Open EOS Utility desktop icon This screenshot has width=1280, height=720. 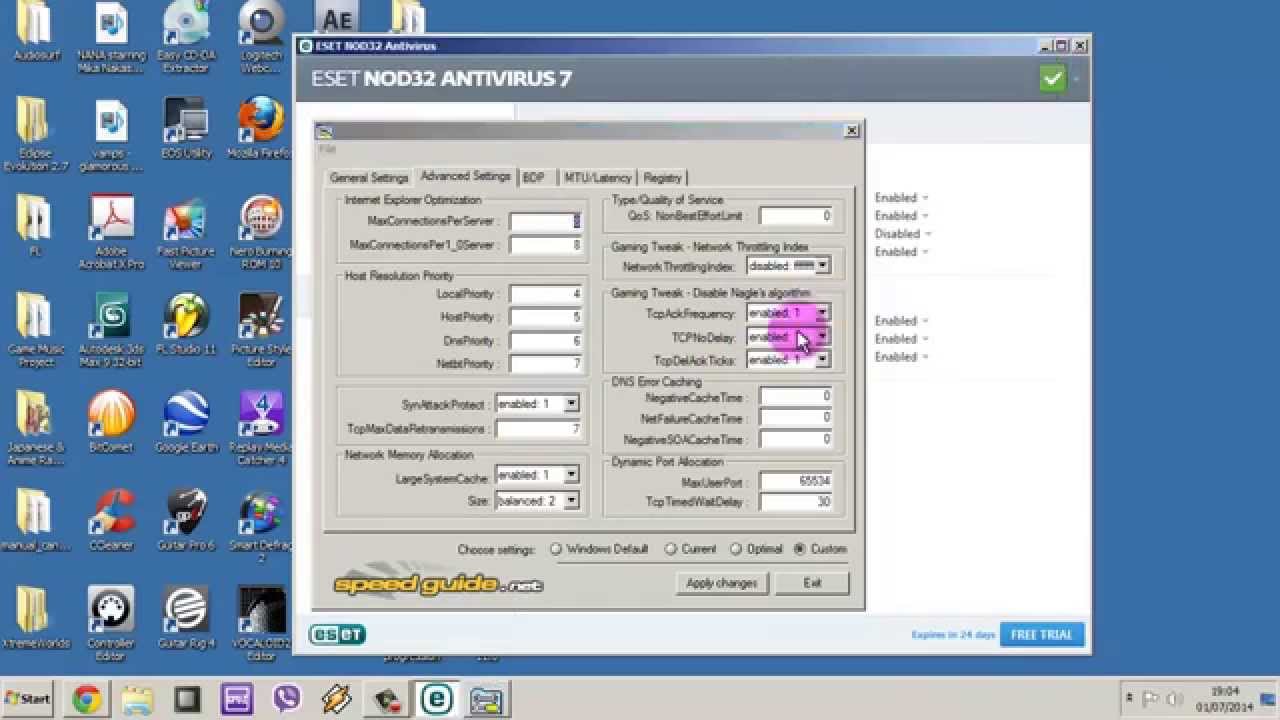[186, 129]
